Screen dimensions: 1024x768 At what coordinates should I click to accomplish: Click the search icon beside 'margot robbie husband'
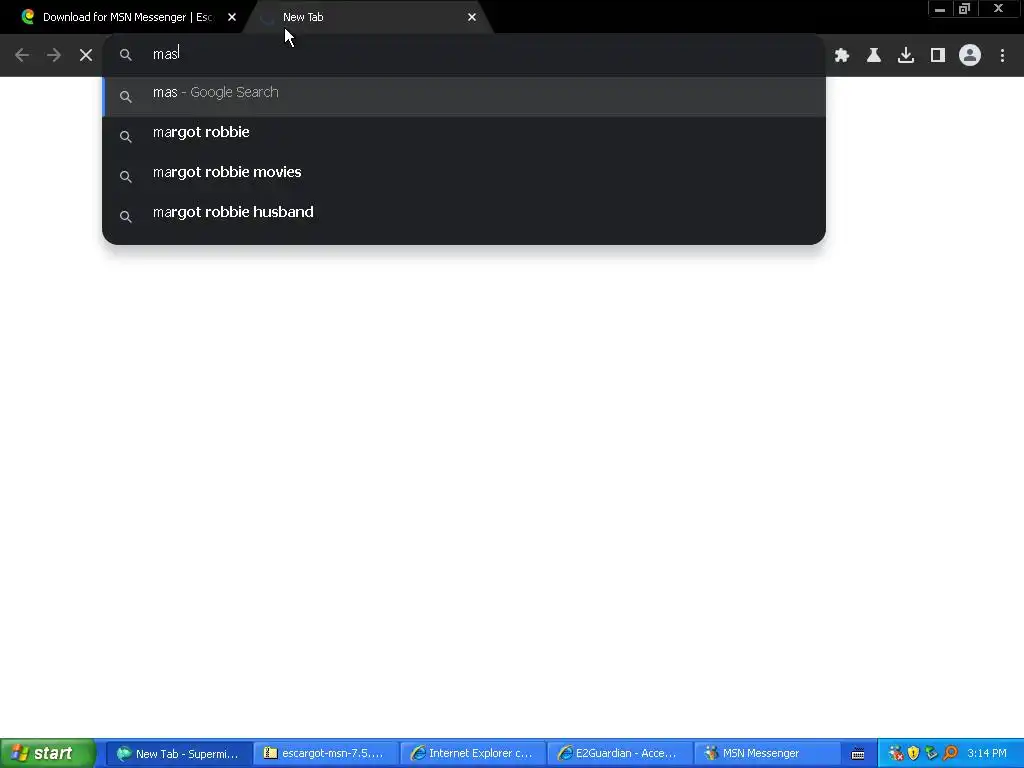pyautogui.click(x=125, y=216)
